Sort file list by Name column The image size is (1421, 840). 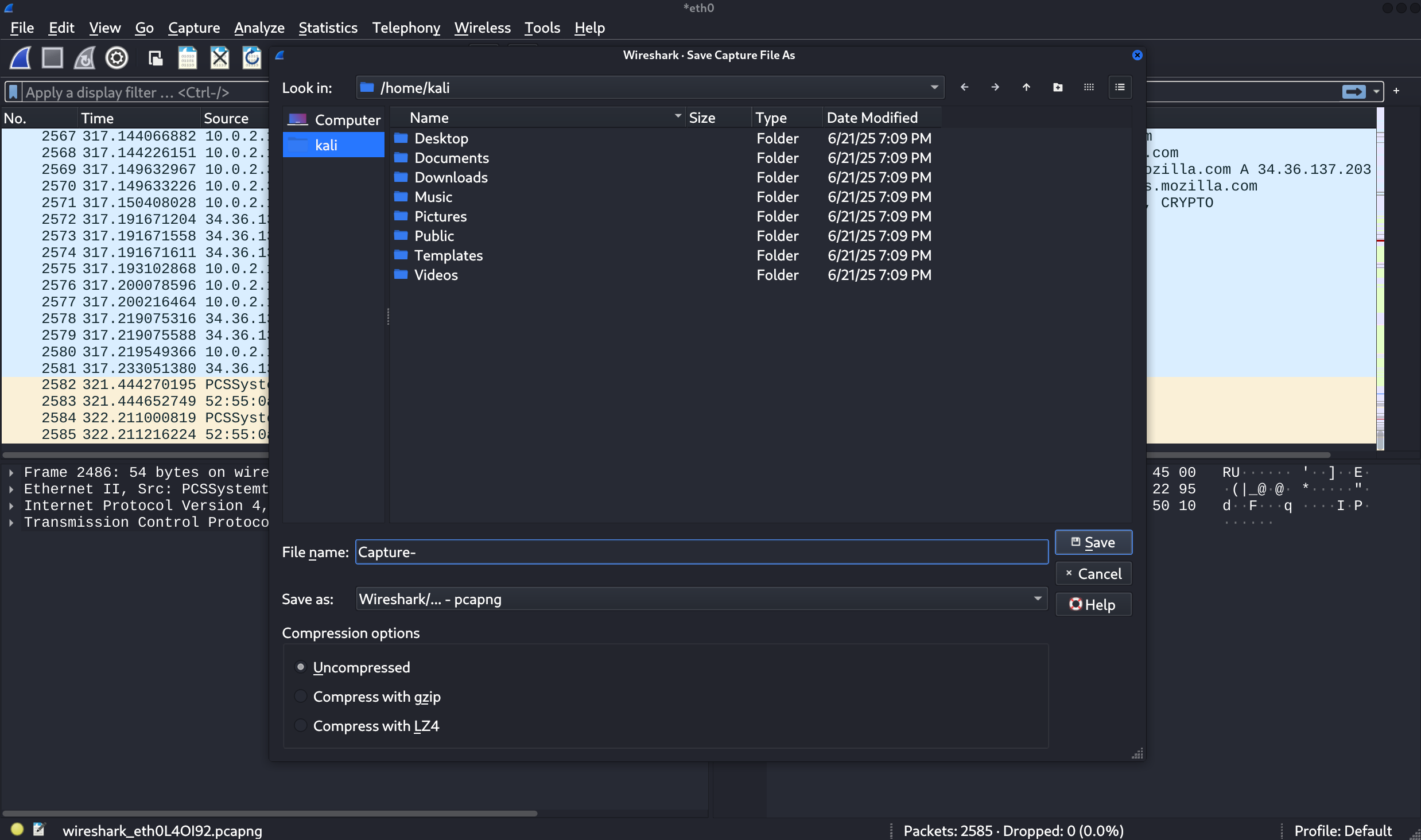point(537,118)
